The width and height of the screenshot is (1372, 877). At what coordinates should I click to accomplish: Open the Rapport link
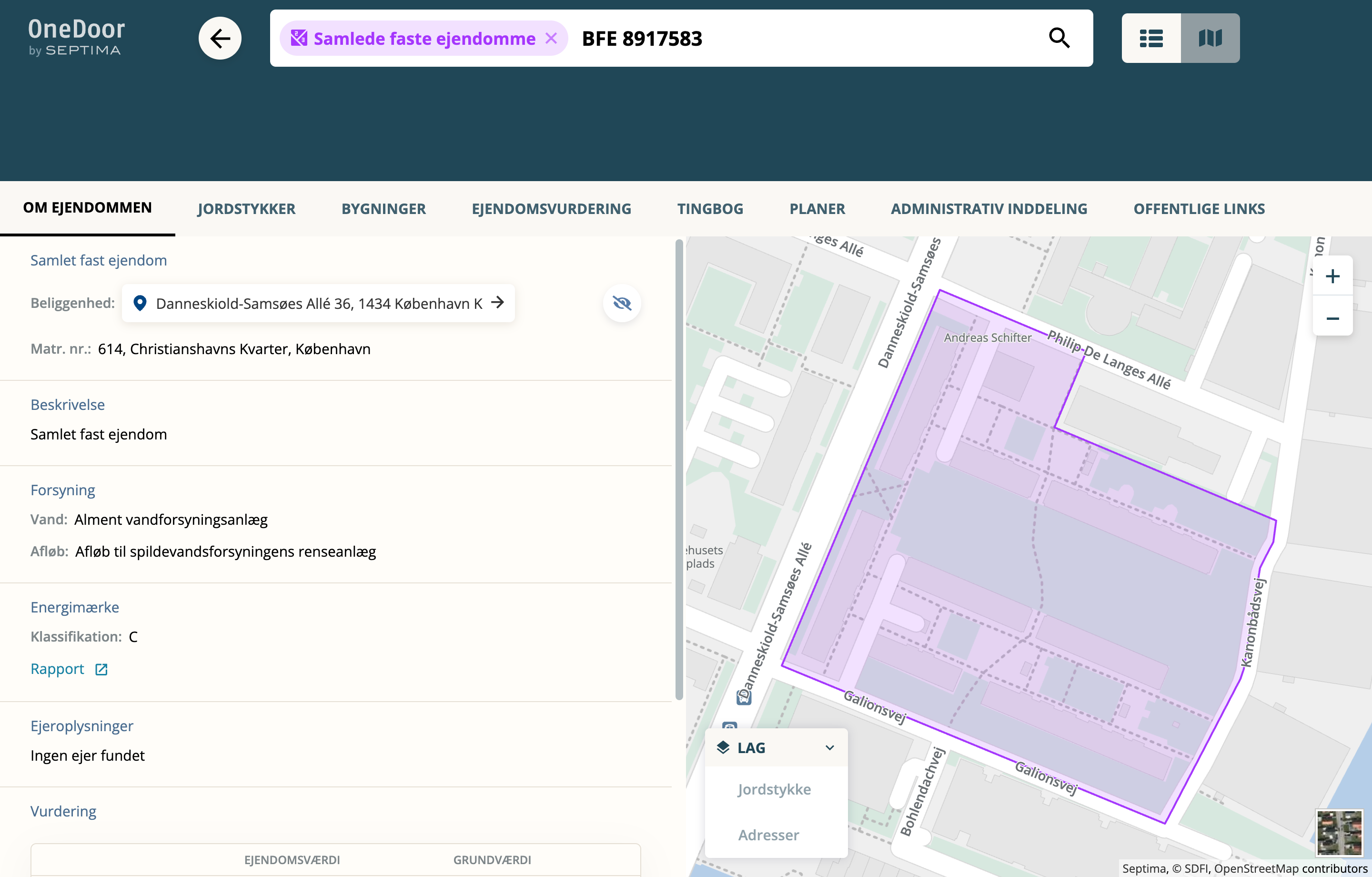click(x=57, y=669)
